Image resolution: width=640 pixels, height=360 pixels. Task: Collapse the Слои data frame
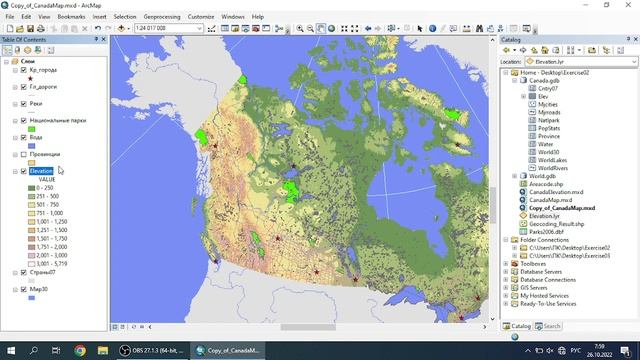click(x=6, y=62)
